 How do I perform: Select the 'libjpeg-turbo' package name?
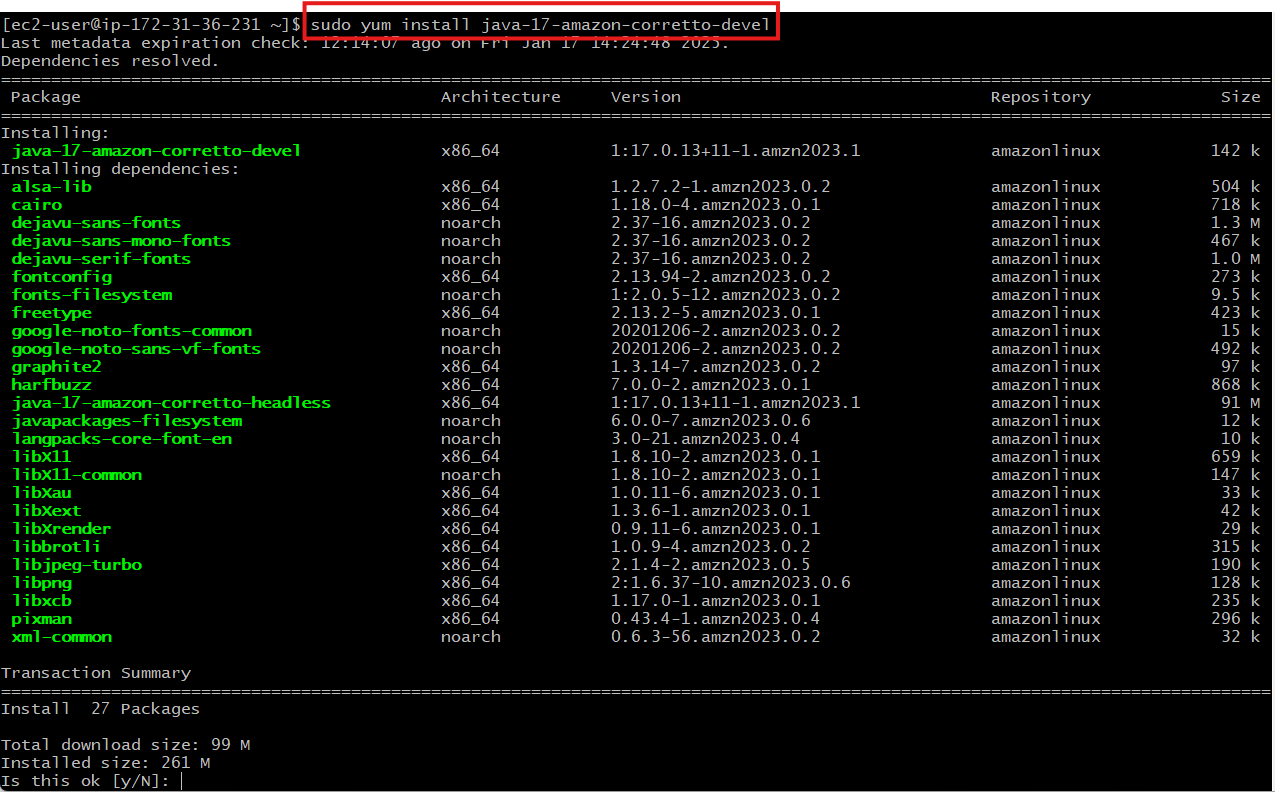pyautogui.click(x=76, y=565)
